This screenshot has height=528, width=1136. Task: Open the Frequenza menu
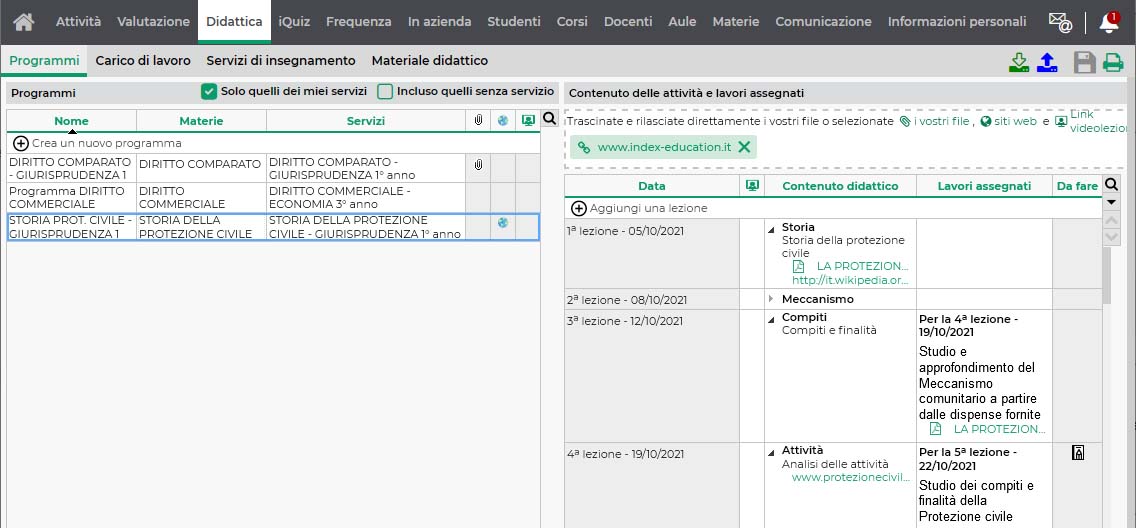coord(359,22)
